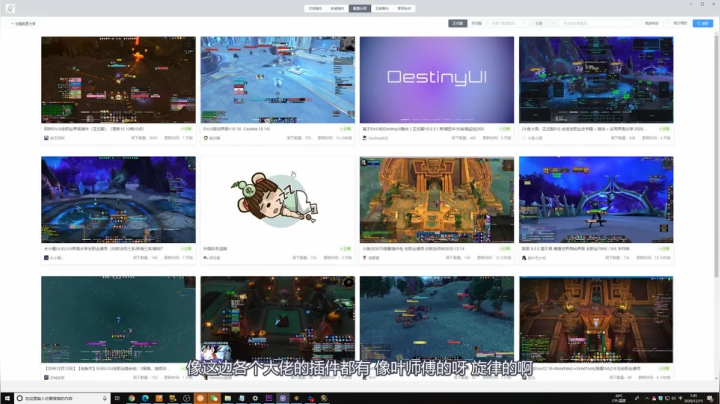Click the green tag on the sleeping girl card
Viewport: 720px width, 404px height.
tap(346, 249)
